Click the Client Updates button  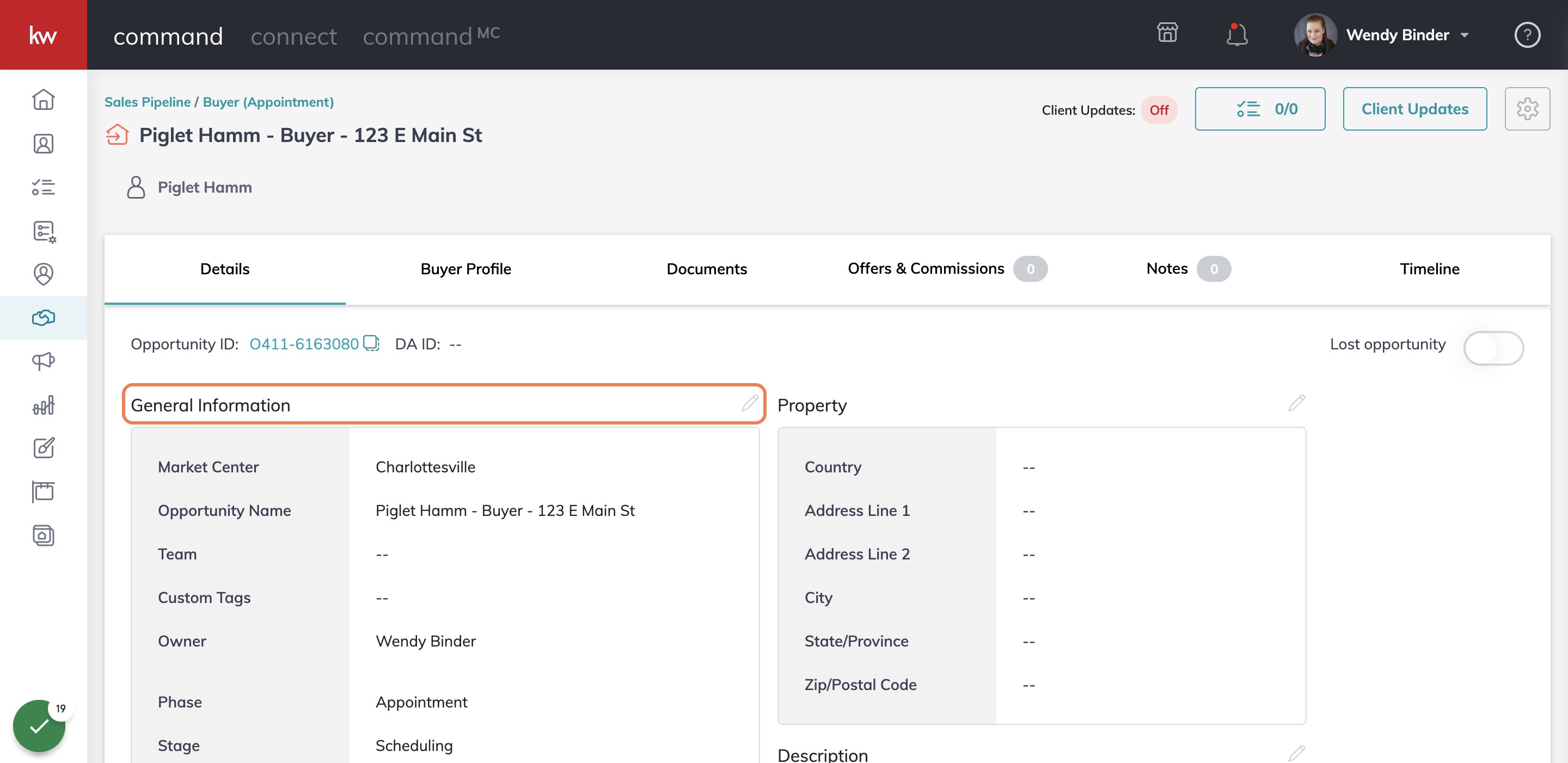(x=1414, y=109)
